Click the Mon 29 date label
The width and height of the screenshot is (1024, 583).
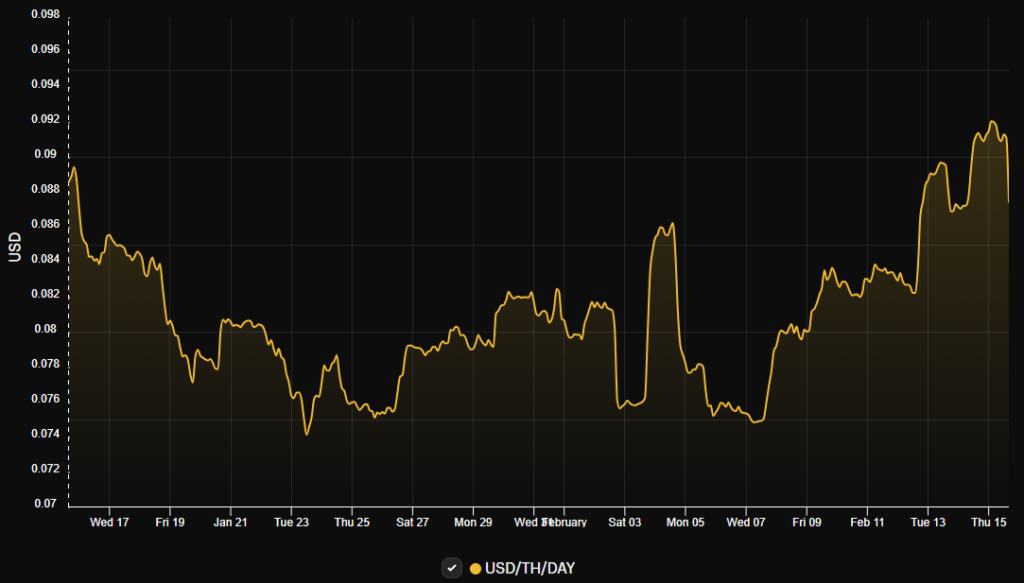[x=473, y=521]
